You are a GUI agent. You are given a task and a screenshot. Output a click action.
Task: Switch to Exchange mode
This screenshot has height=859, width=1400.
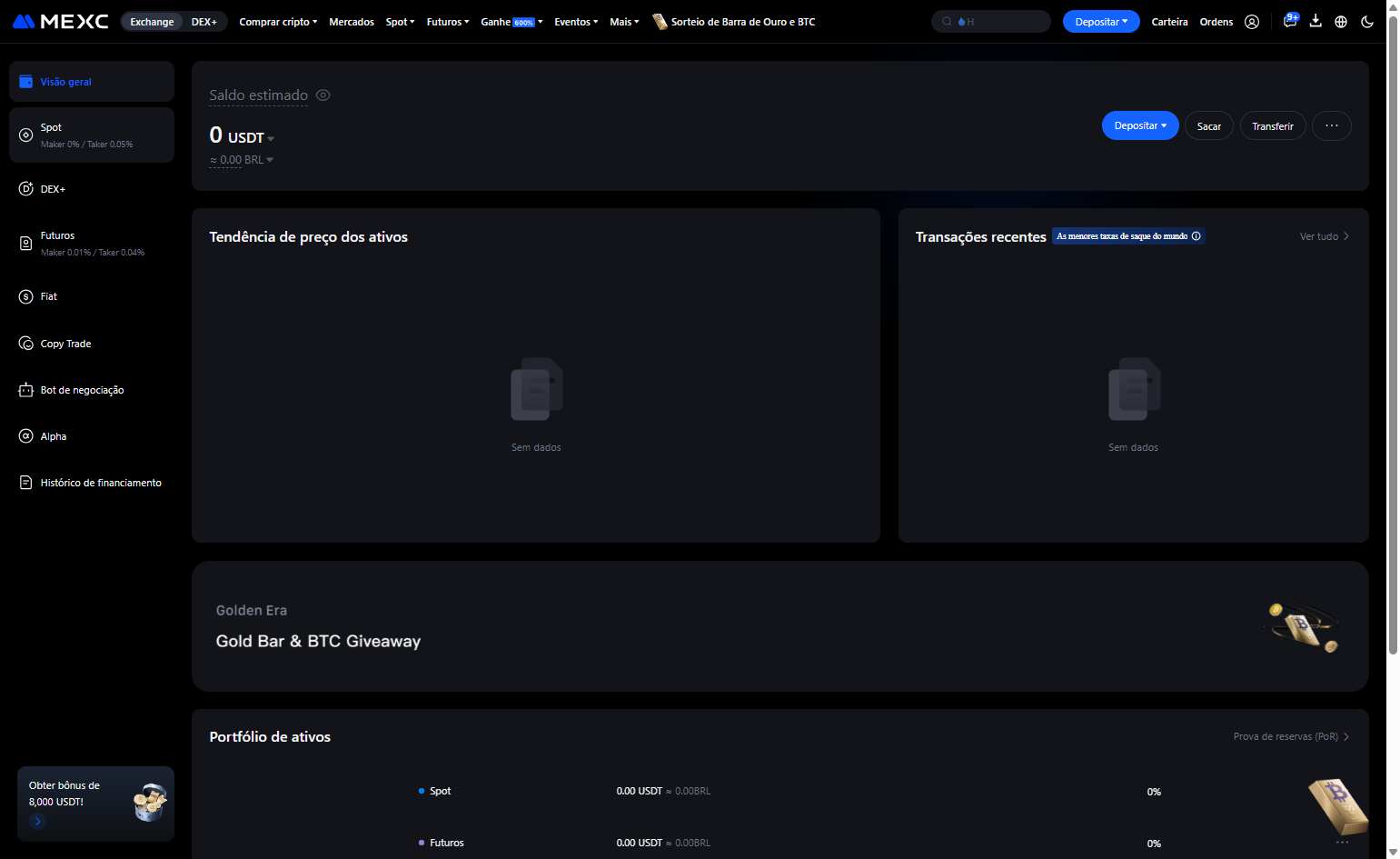pos(152,22)
